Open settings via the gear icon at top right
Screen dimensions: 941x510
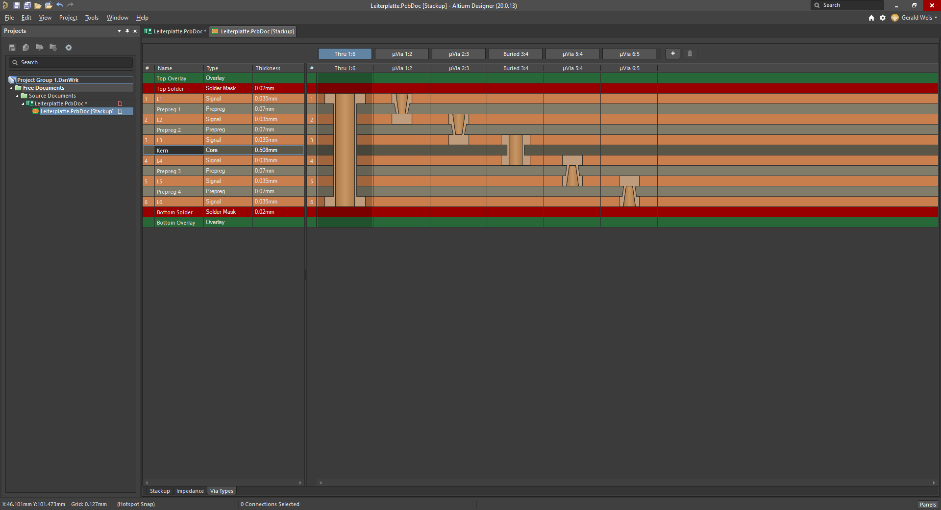click(x=882, y=18)
